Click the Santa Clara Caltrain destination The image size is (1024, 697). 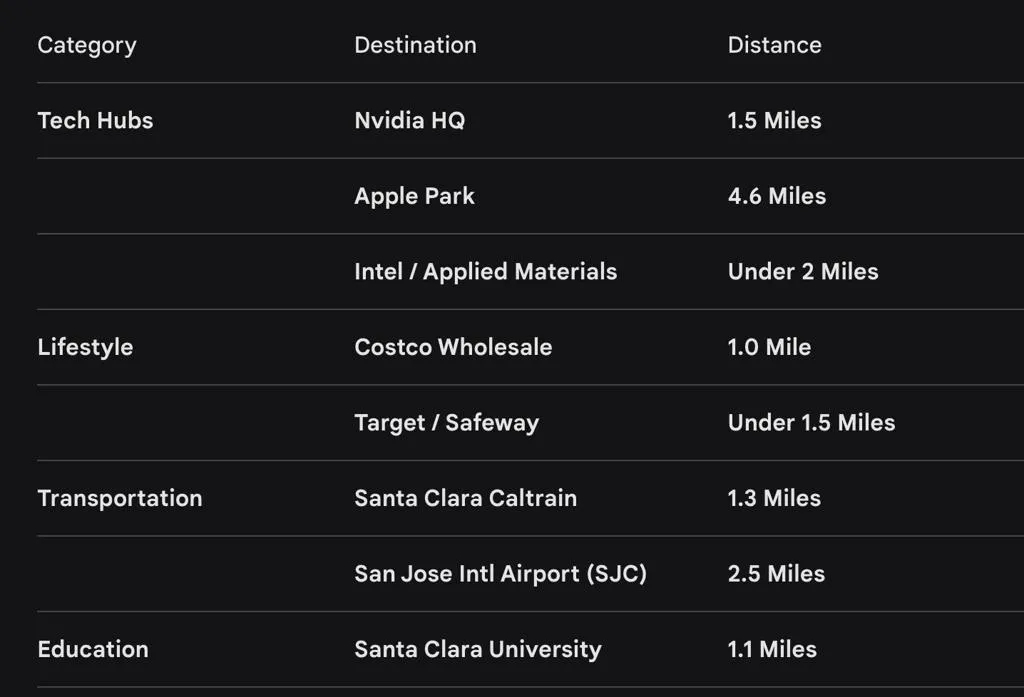465,498
